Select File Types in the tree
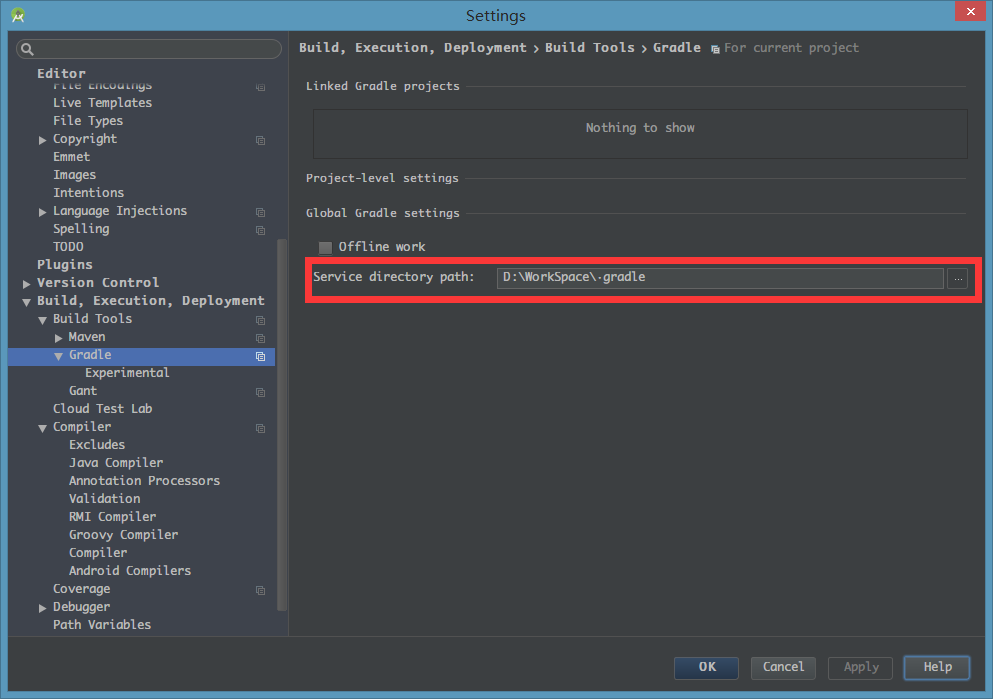The width and height of the screenshot is (993, 699). coord(88,120)
